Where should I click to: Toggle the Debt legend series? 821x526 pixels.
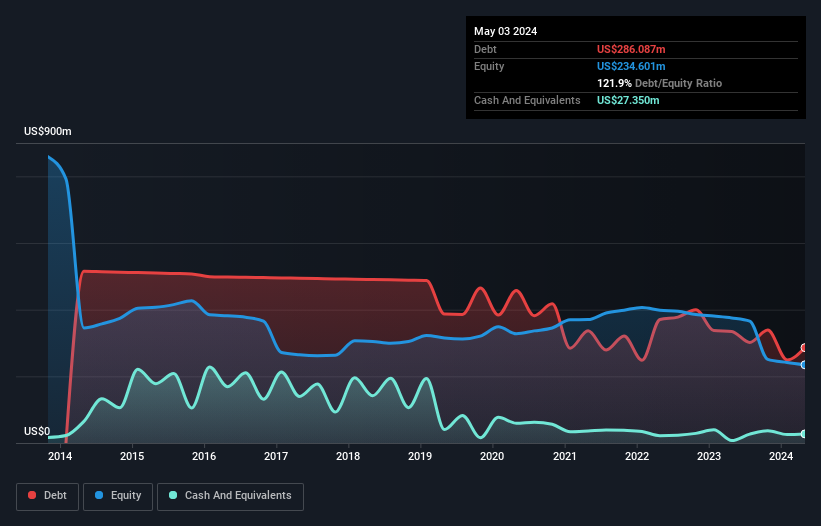click(48, 495)
